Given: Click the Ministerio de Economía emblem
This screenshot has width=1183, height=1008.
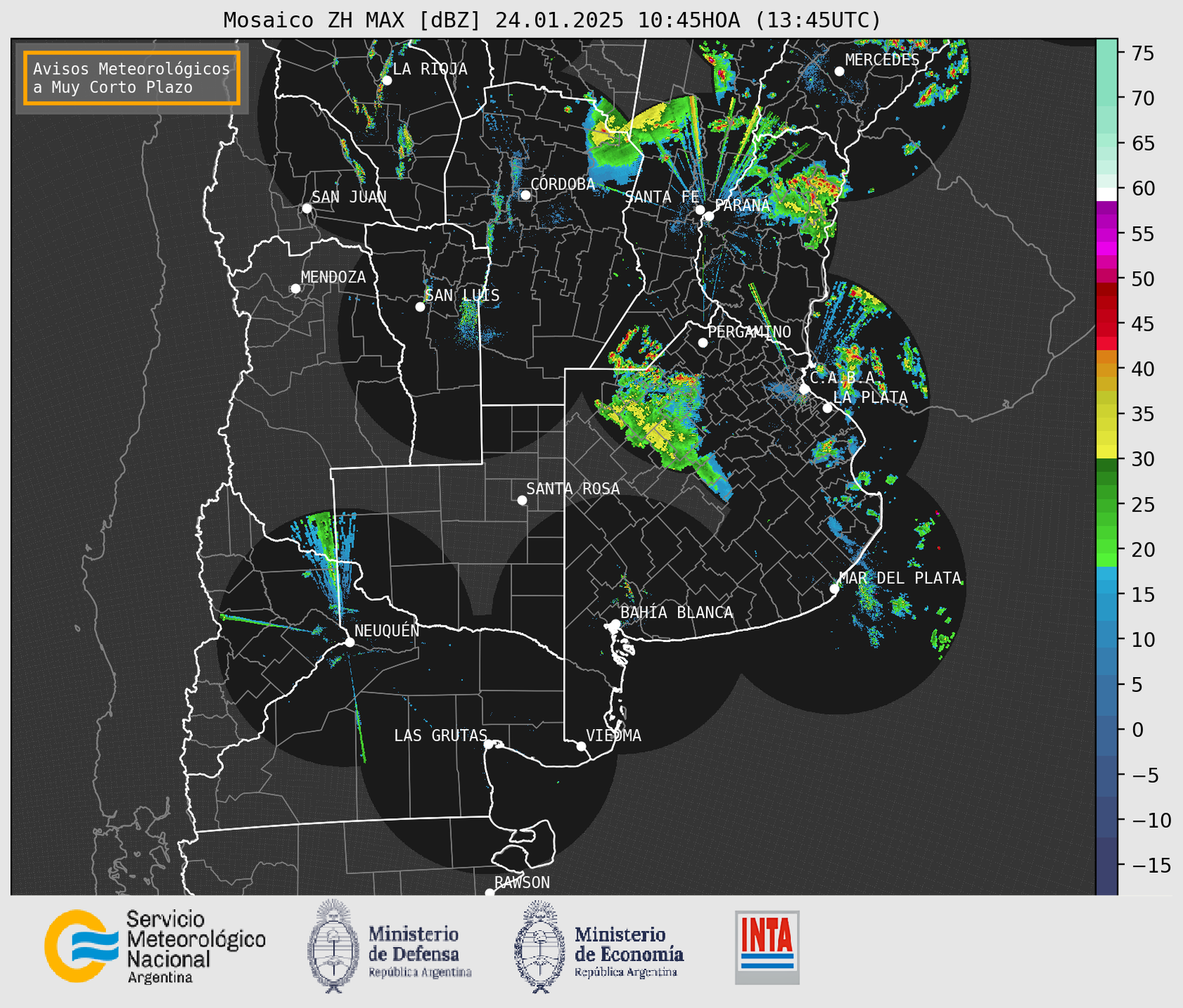Looking at the screenshot, I should (540, 947).
